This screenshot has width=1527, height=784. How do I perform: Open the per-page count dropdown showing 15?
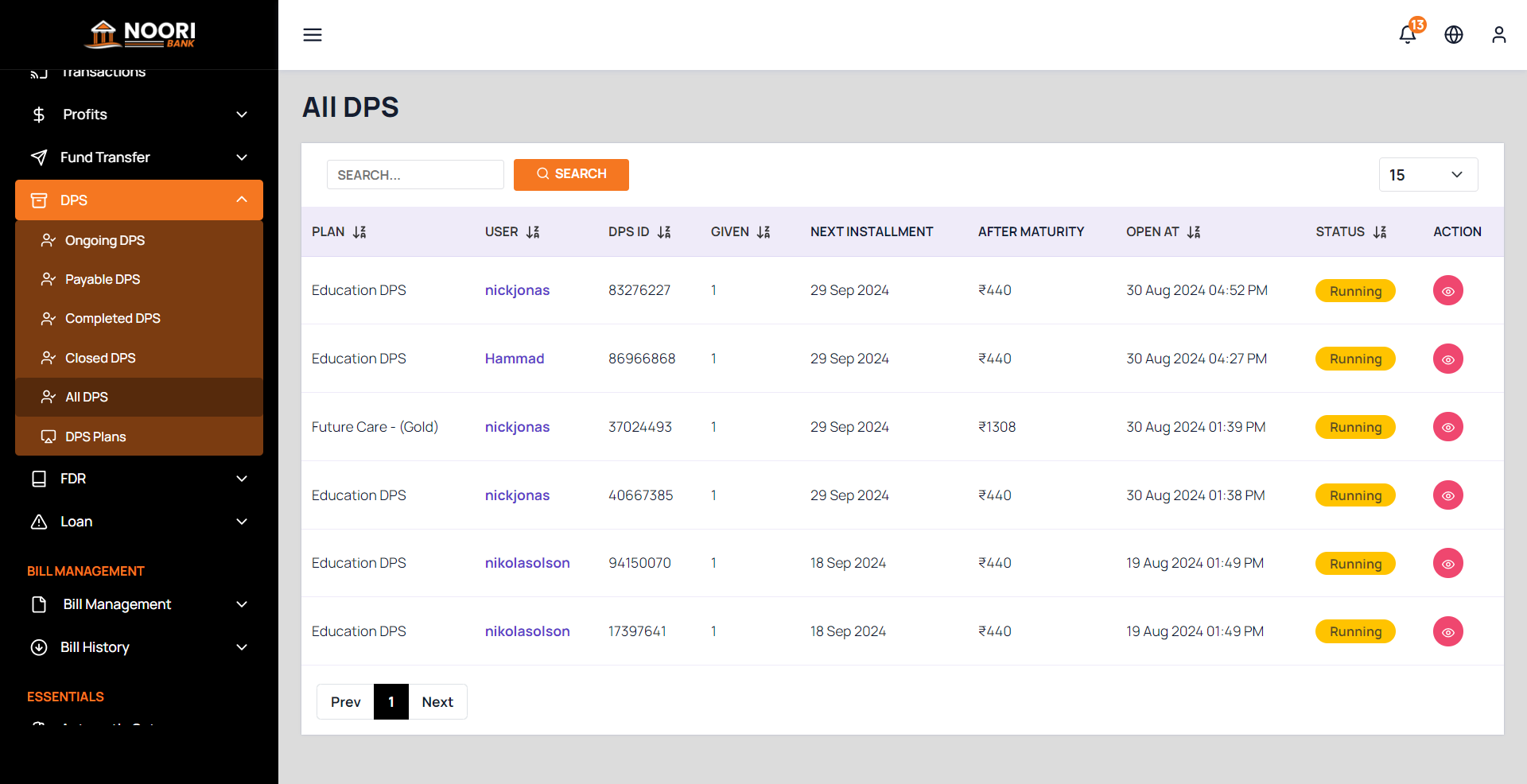1428,174
